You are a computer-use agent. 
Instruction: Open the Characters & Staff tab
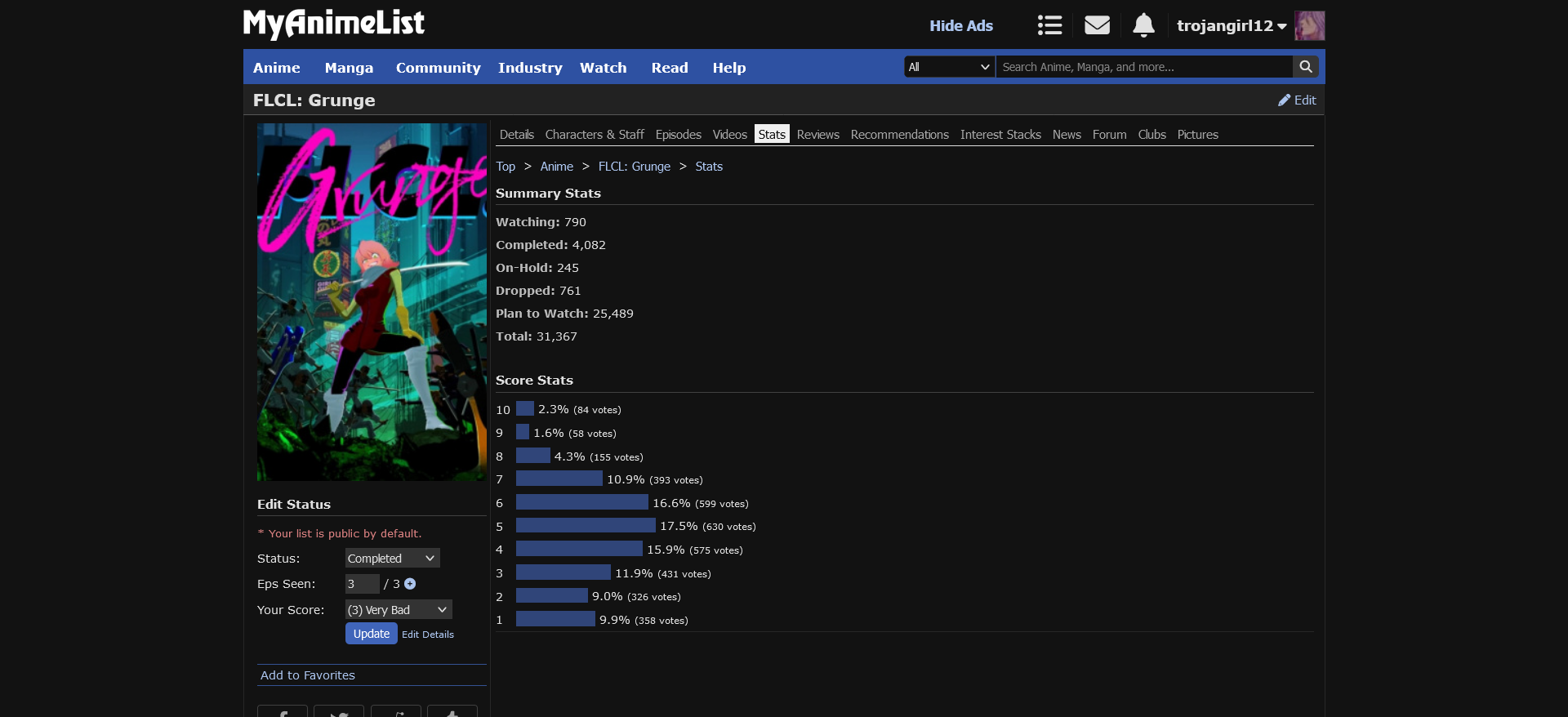(595, 135)
